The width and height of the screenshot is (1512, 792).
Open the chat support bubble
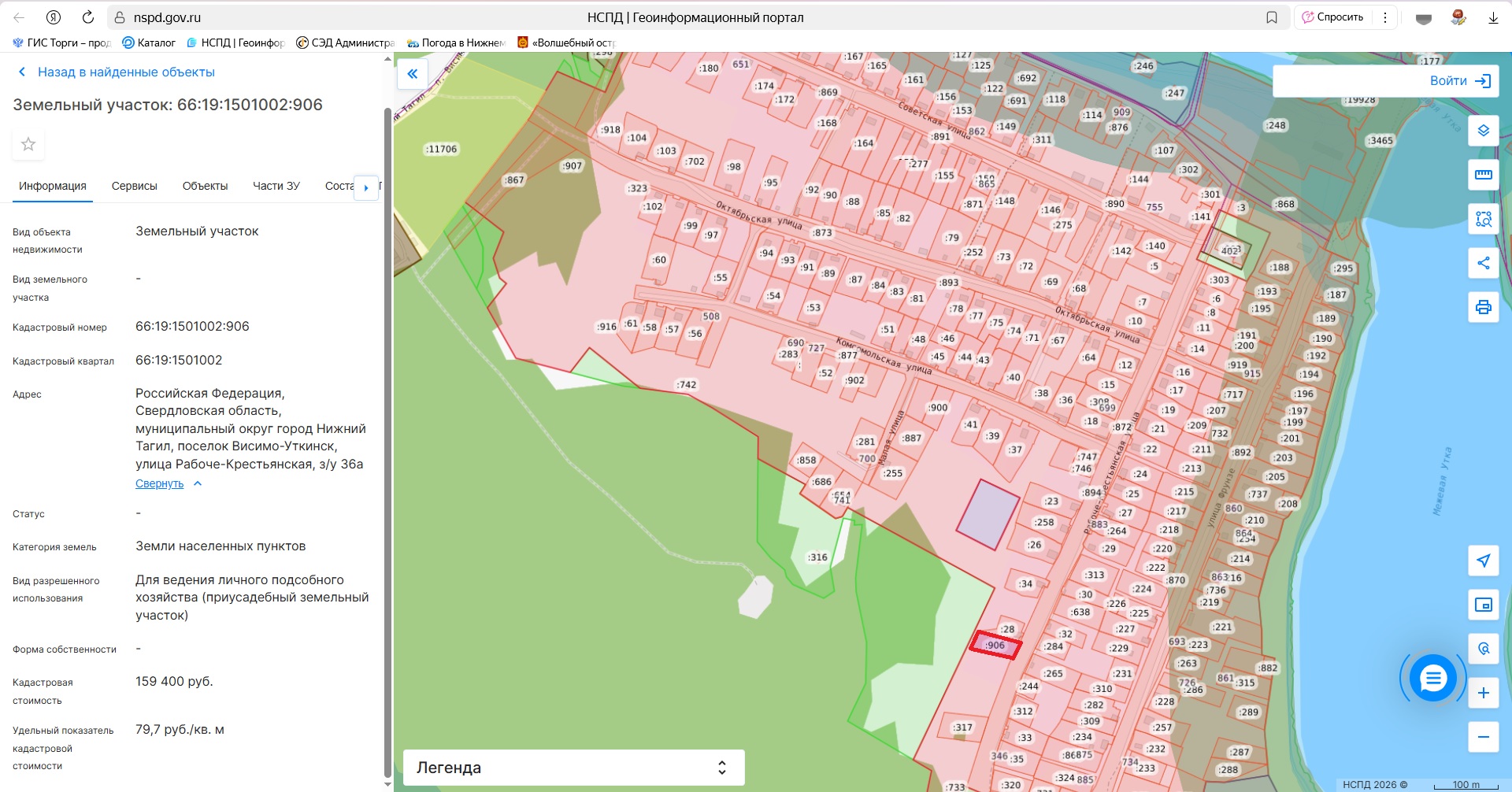[x=1432, y=678]
